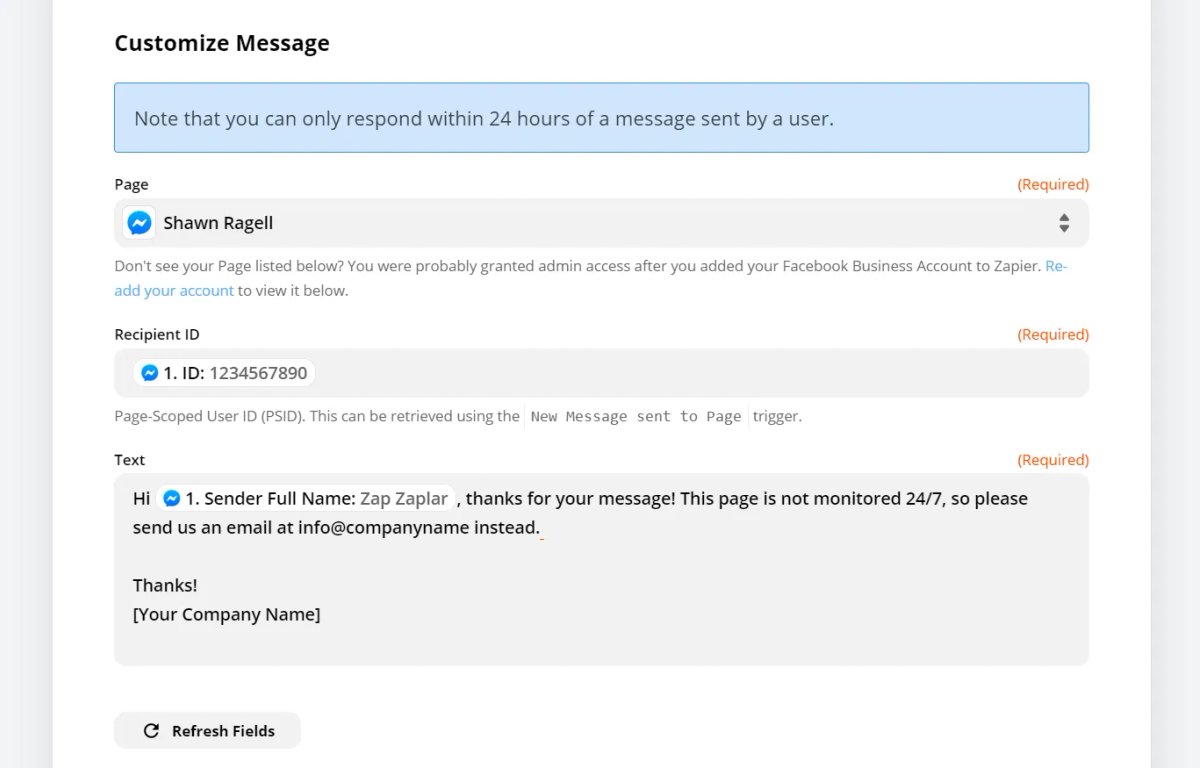Click the Messenger icon in Recipient ID pill
Viewport: 1200px width, 768px height.
(150, 373)
